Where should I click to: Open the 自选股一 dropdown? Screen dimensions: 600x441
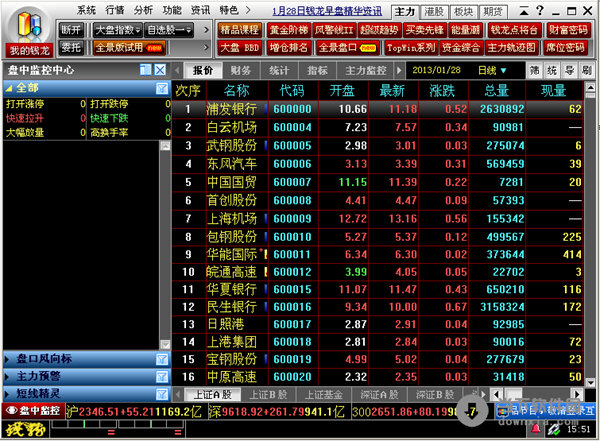pyautogui.click(x=170, y=30)
